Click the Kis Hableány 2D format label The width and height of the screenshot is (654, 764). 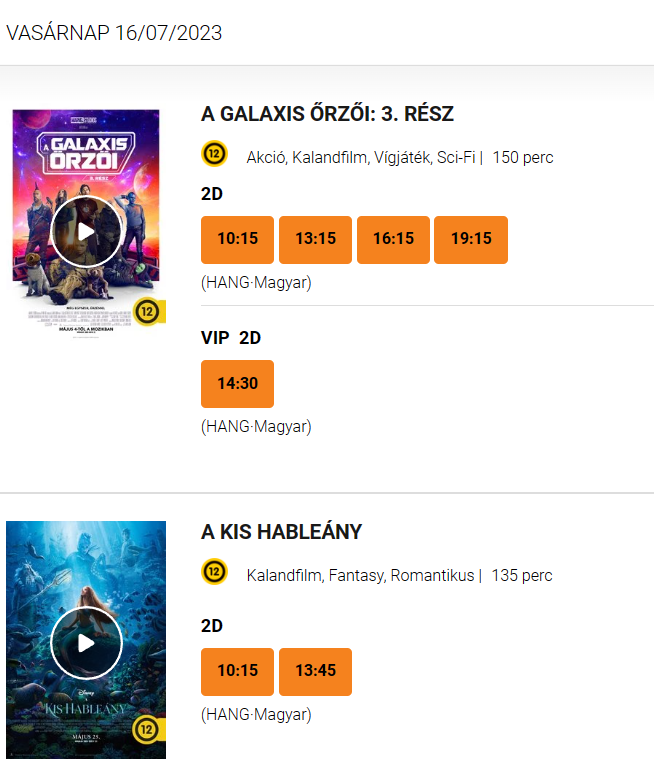tap(212, 626)
